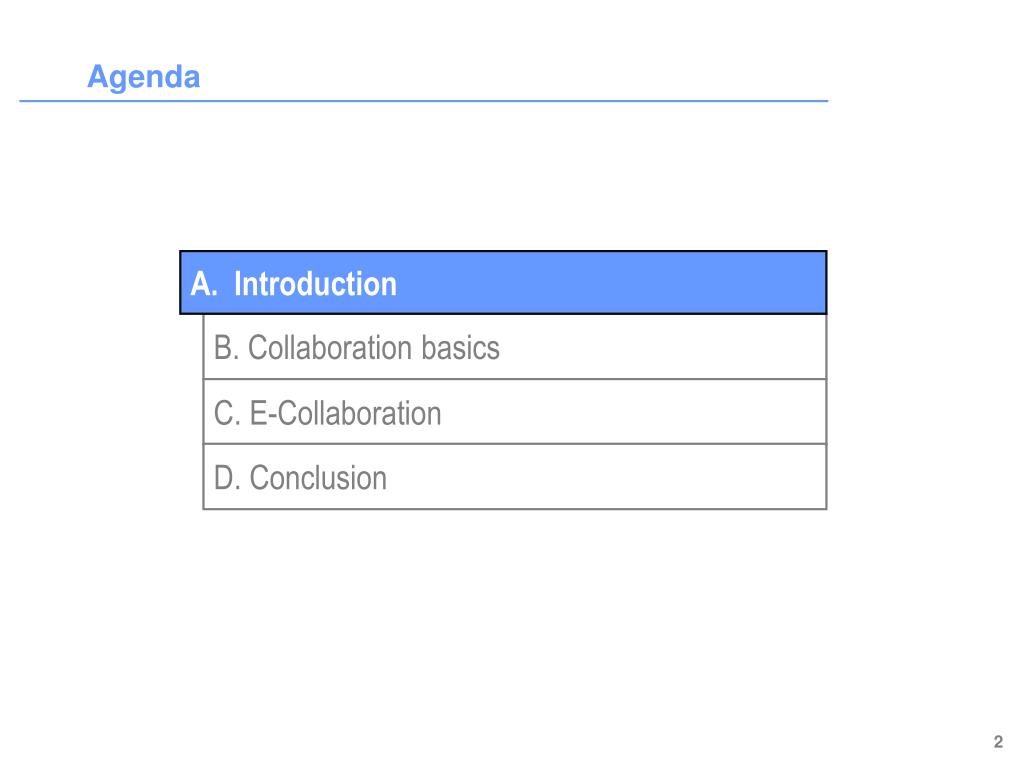This screenshot has width=1024, height=768.
Task: Click the slide number 2 in the corner
Action: (998, 742)
